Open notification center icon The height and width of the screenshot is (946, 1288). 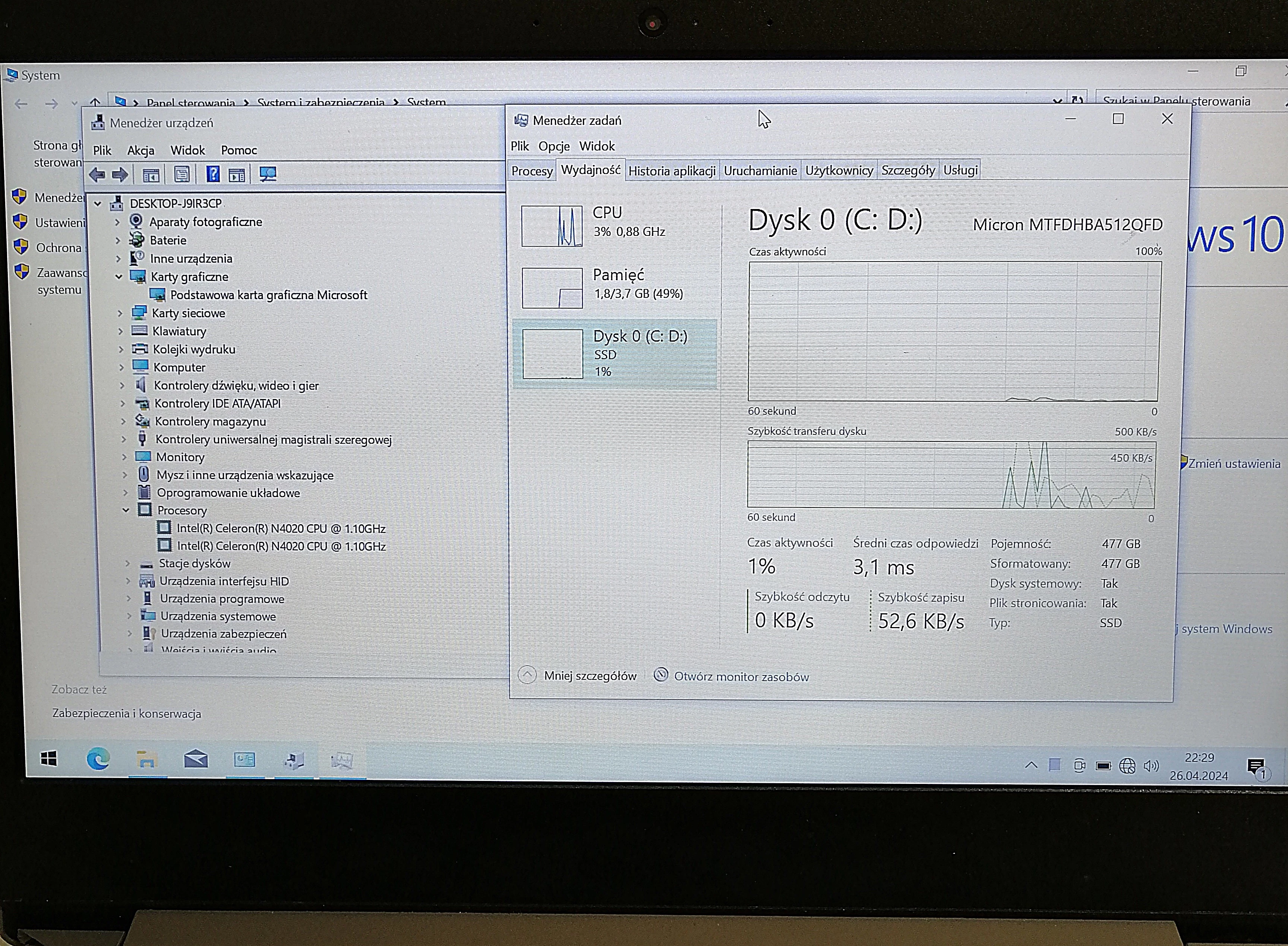pyautogui.click(x=1256, y=767)
